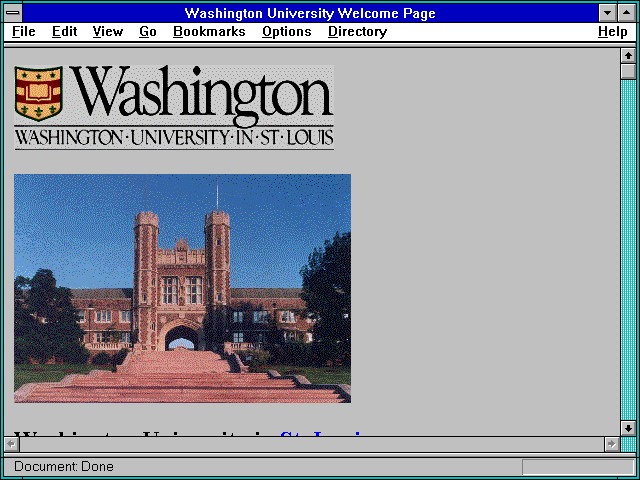Click the minimize arrow in title bar
This screenshot has width=640, height=480.
point(607,13)
